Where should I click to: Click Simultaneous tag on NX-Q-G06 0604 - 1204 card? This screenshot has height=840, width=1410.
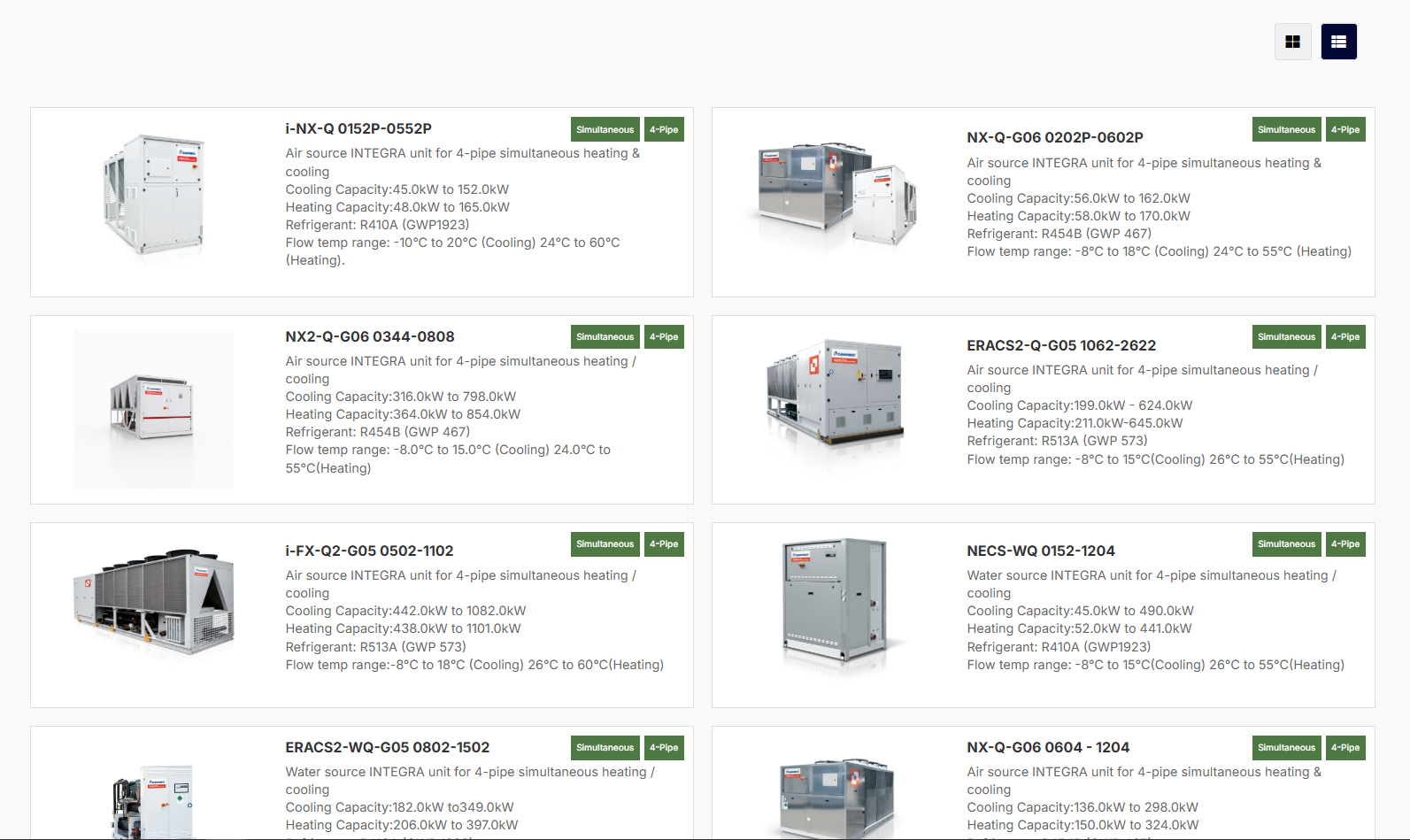tap(1286, 747)
